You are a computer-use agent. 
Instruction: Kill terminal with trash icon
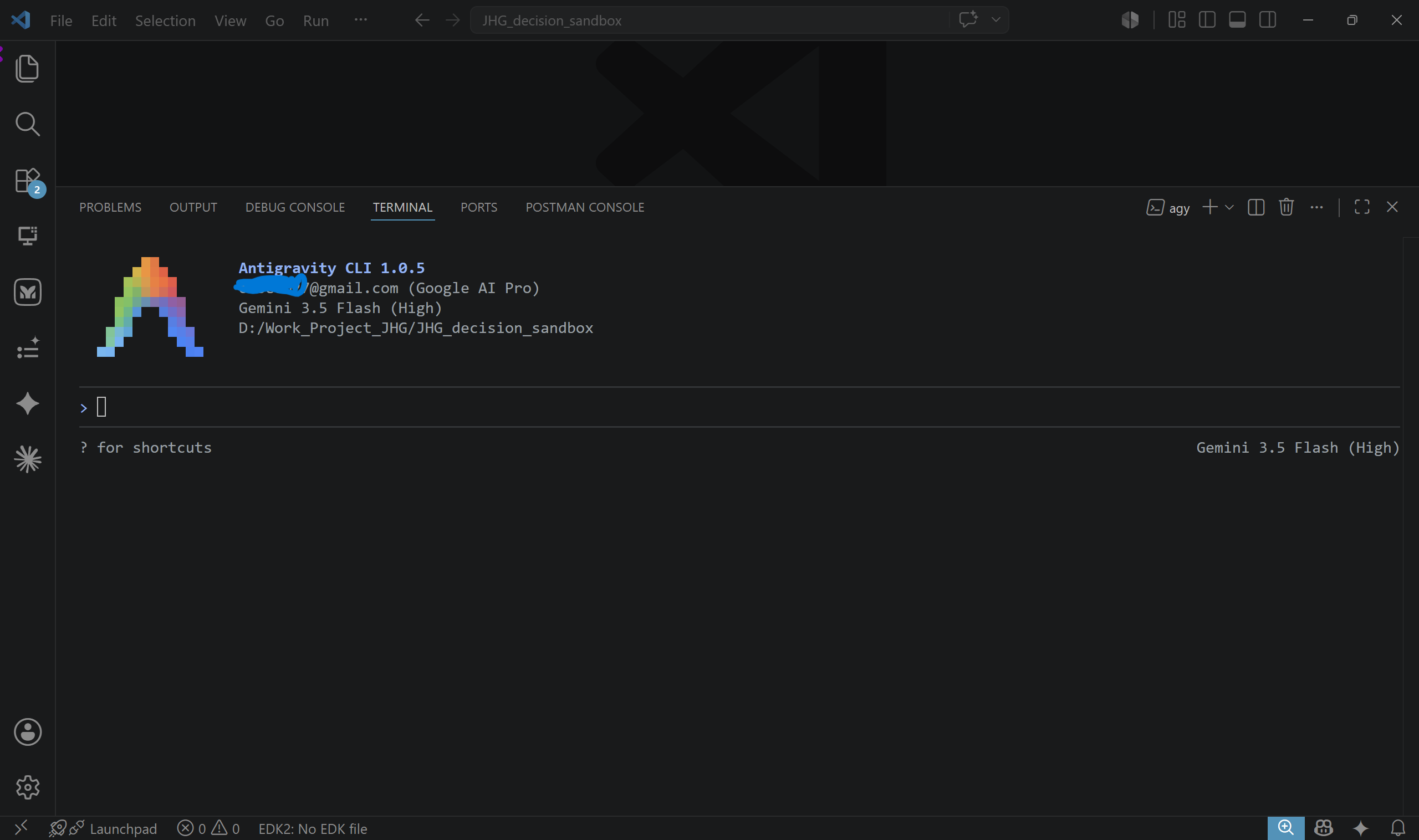pos(1286,207)
